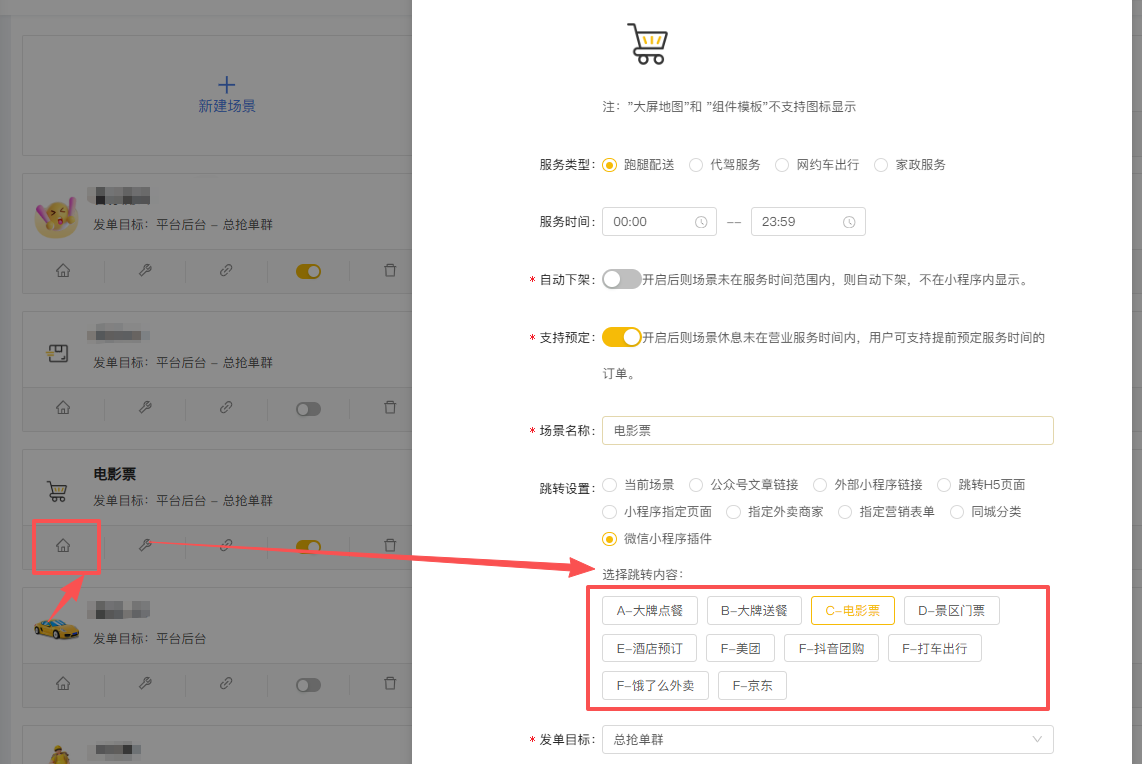Toggle the yellow switch in 电影票 row
The height and width of the screenshot is (764, 1142).
point(308,546)
